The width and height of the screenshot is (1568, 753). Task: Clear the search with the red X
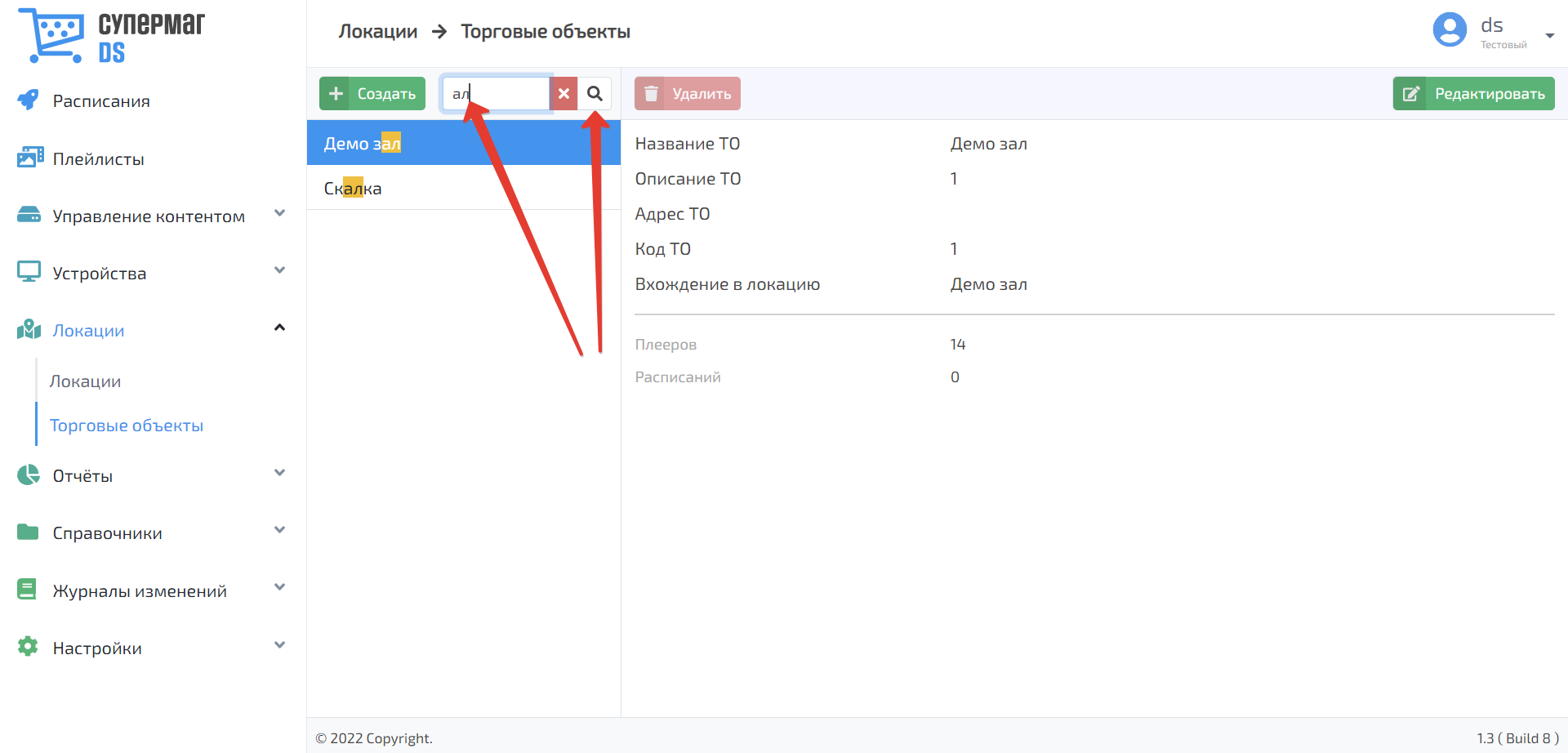[x=563, y=94]
